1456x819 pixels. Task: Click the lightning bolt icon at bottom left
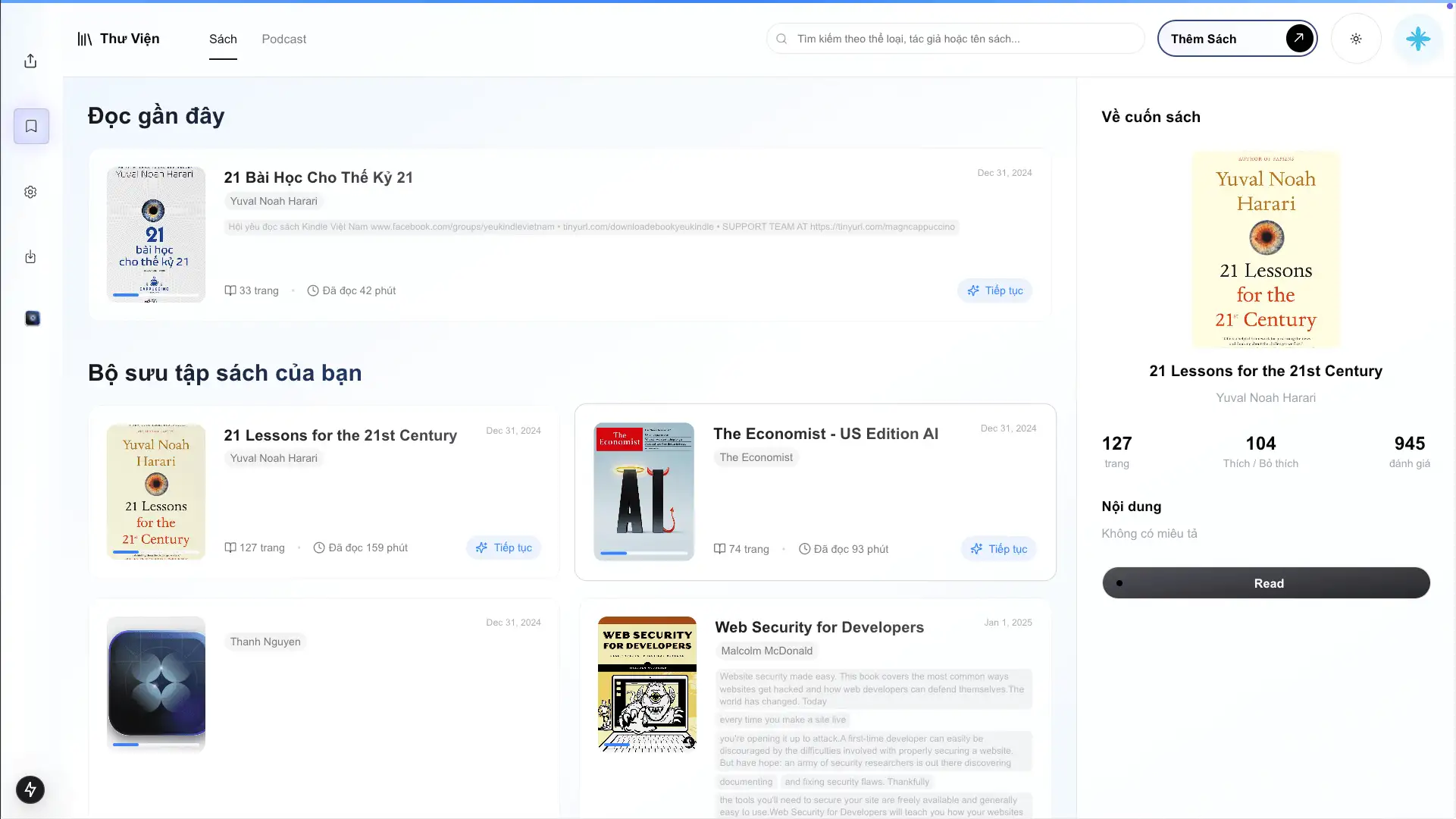30,790
